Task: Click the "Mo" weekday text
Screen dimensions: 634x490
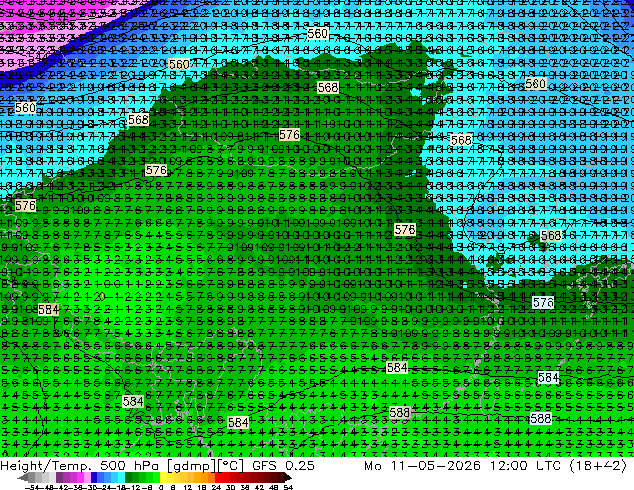Action: coord(373,466)
